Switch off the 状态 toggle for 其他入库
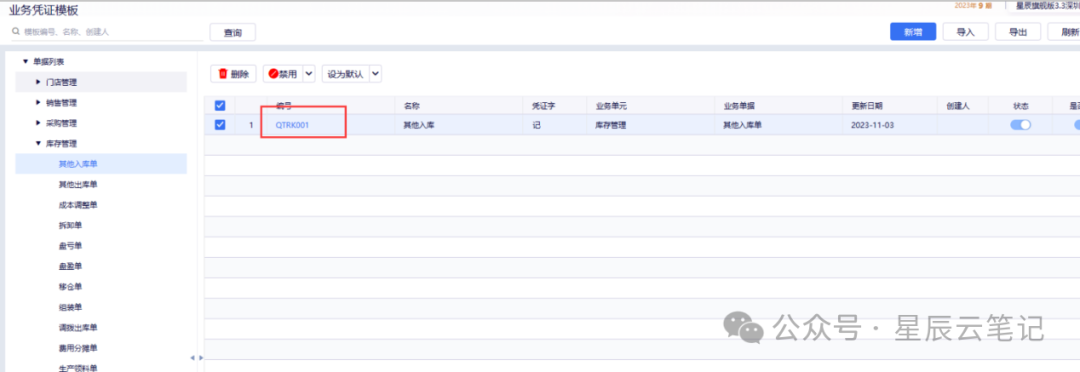Viewport: 1080px width, 372px height. point(1021,125)
